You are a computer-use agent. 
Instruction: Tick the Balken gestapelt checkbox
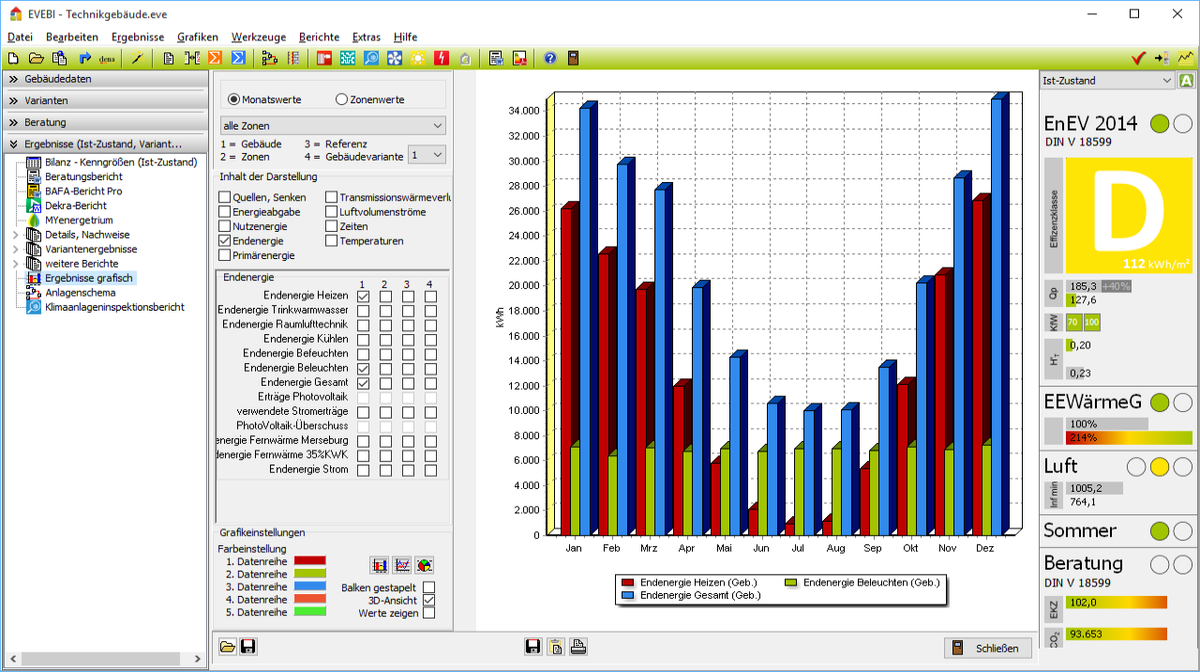click(429, 587)
